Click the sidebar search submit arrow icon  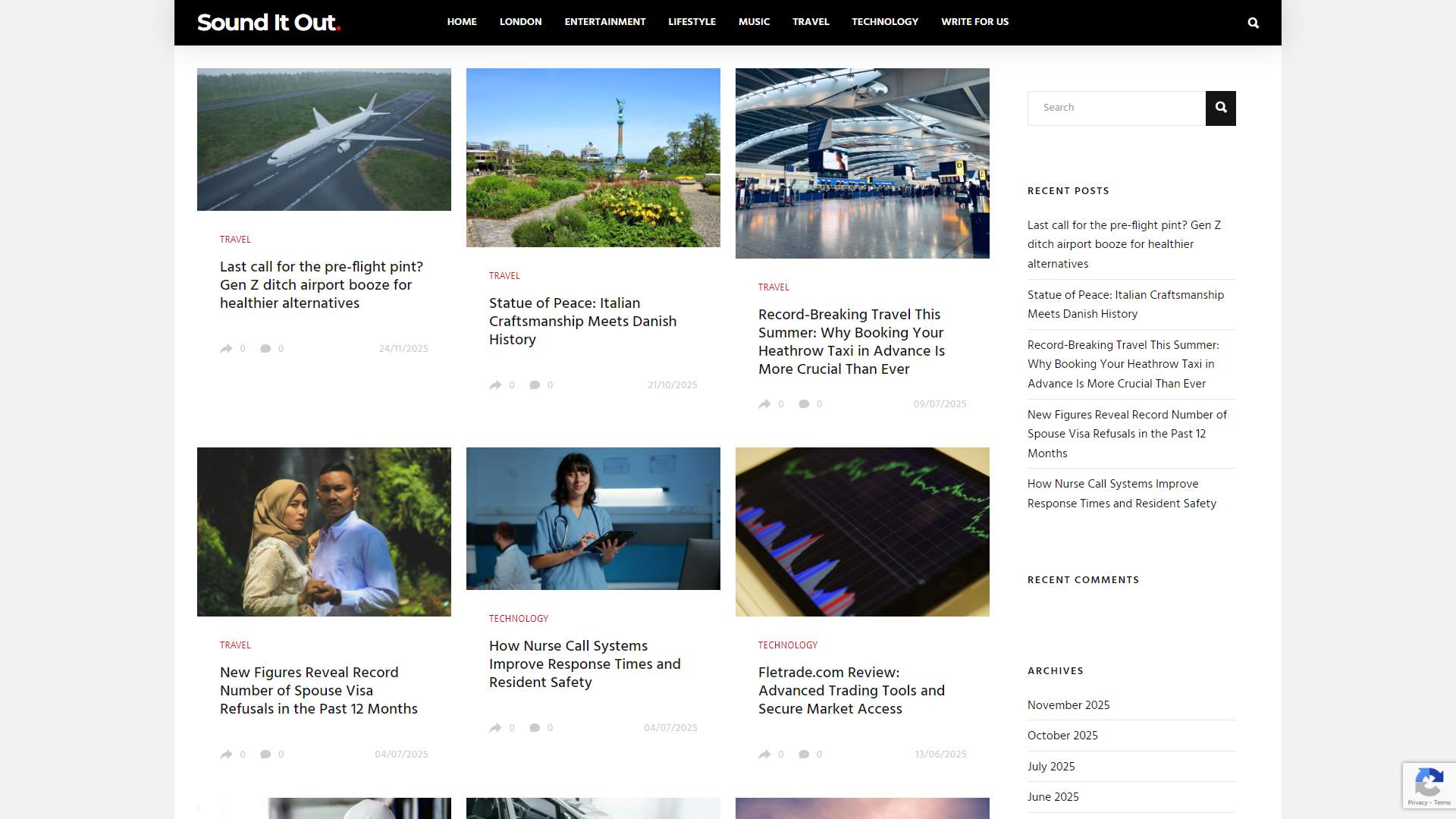coord(1221,108)
